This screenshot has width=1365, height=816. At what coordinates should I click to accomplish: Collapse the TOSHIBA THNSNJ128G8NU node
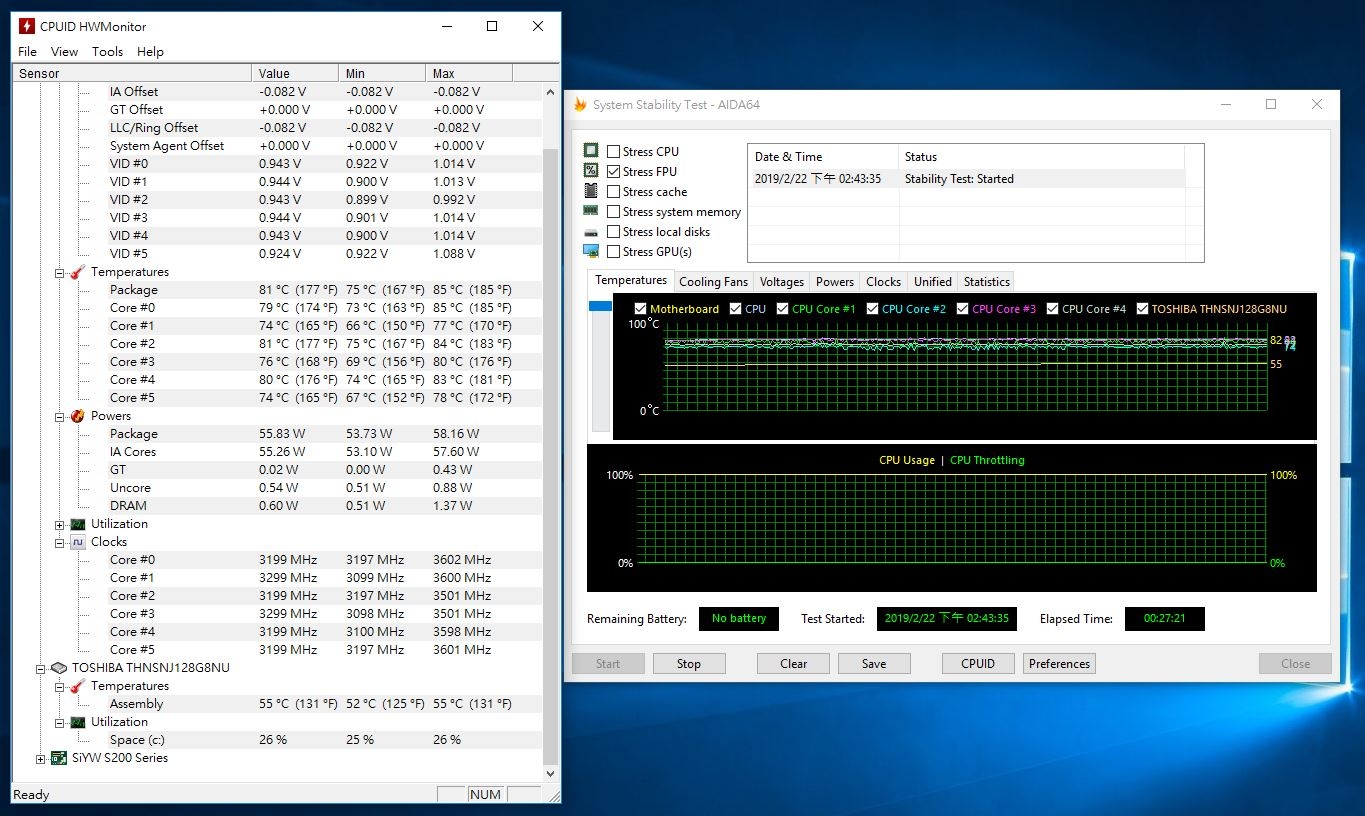41,669
